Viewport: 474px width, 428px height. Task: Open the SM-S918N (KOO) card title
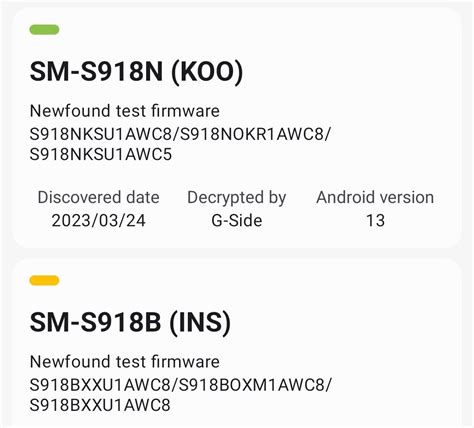click(136, 72)
